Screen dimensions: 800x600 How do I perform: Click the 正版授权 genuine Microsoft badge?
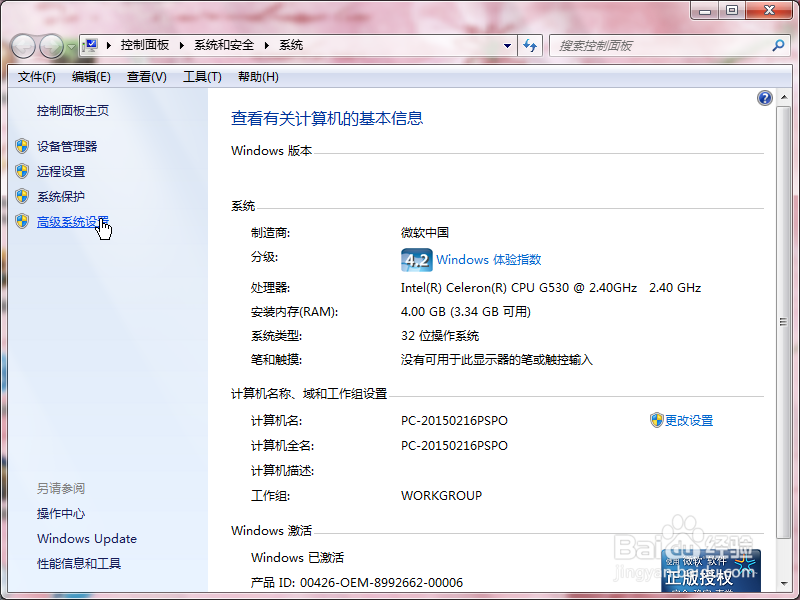click(711, 570)
